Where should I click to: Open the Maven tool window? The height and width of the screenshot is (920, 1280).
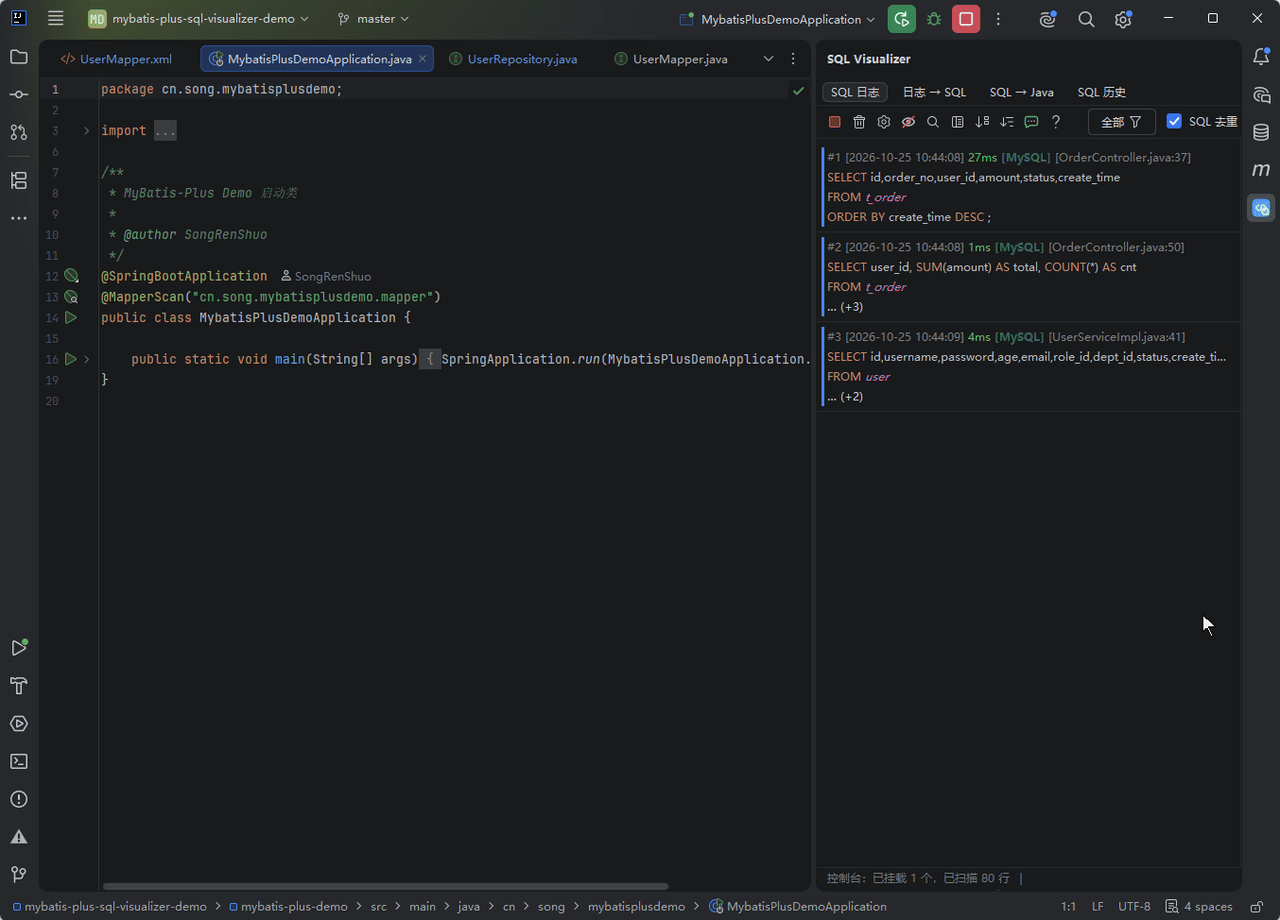pyautogui.click(x=1261, y=170)
